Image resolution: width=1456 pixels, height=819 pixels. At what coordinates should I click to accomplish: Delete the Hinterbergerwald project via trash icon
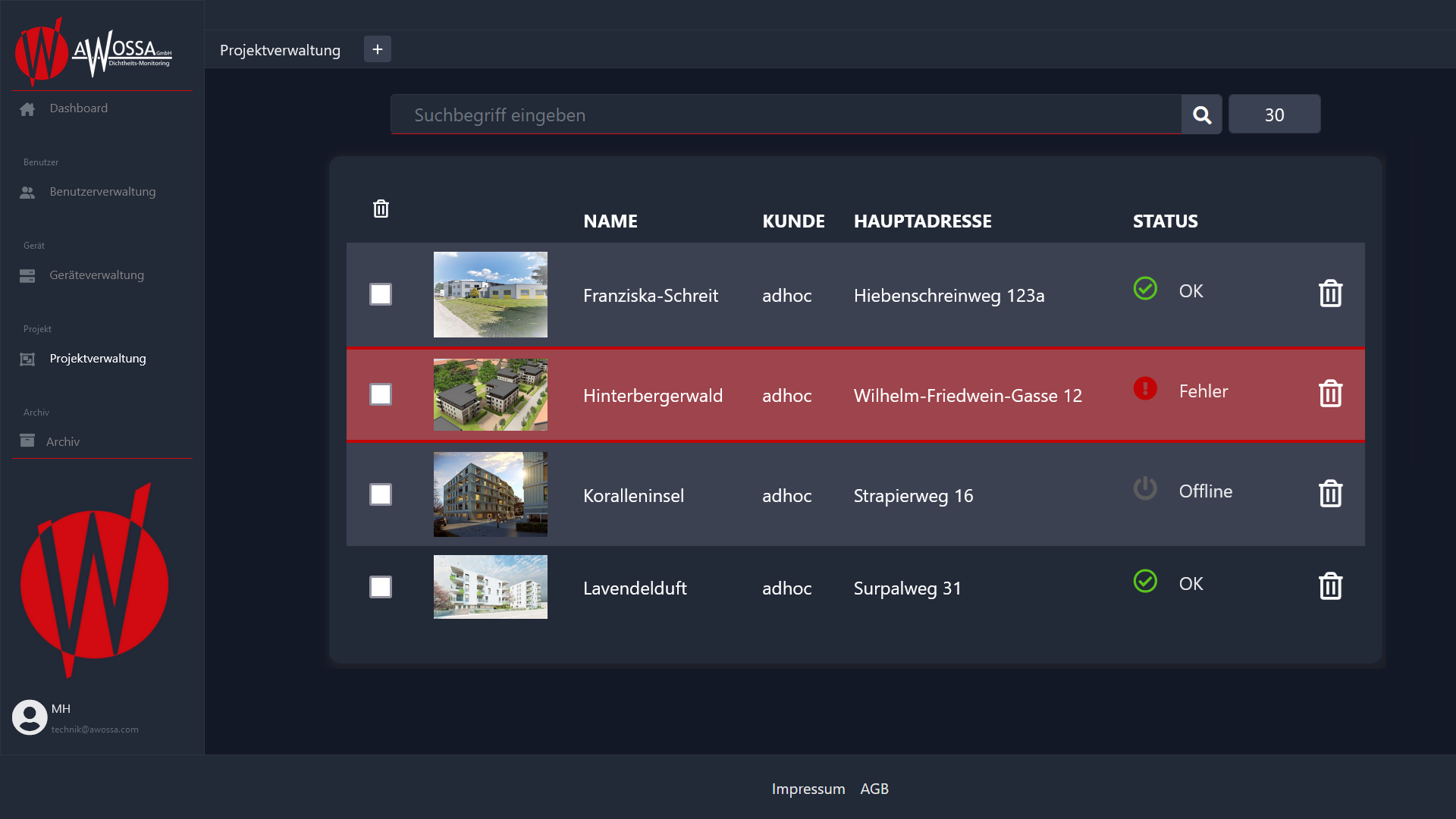point(1330,394)
